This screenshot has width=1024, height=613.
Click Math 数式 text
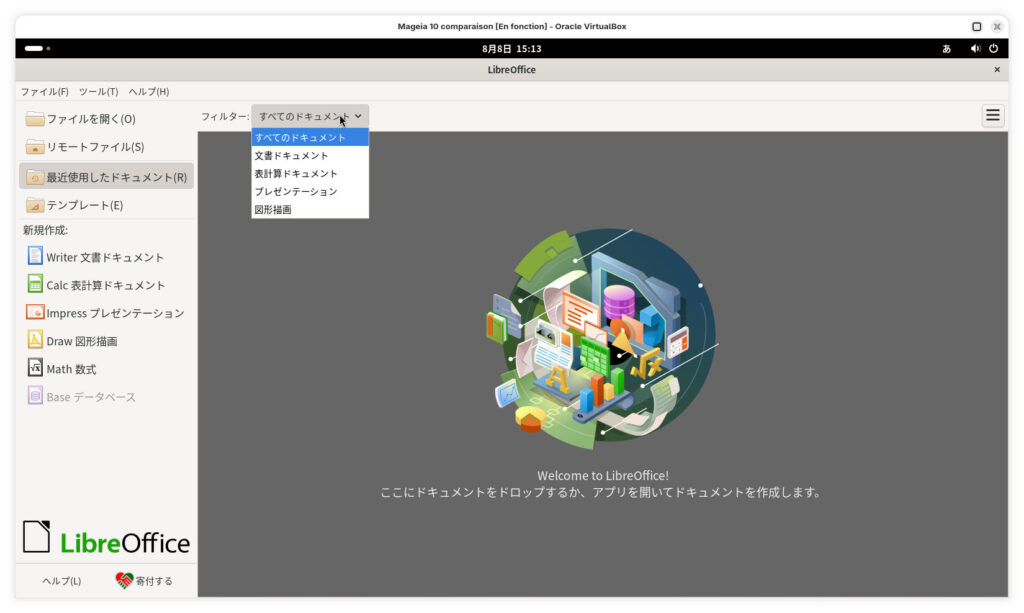pos(71,369)
